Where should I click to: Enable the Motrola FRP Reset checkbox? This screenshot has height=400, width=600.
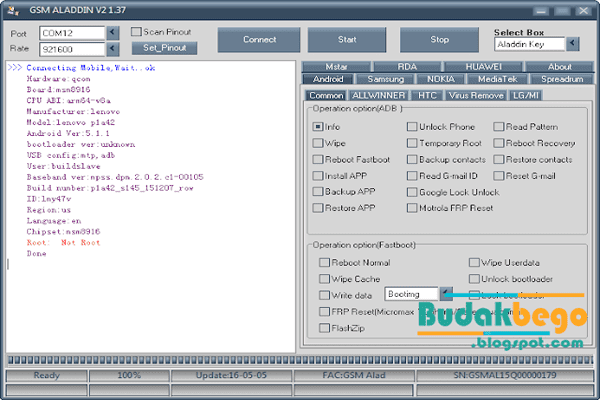pos(412,208)
